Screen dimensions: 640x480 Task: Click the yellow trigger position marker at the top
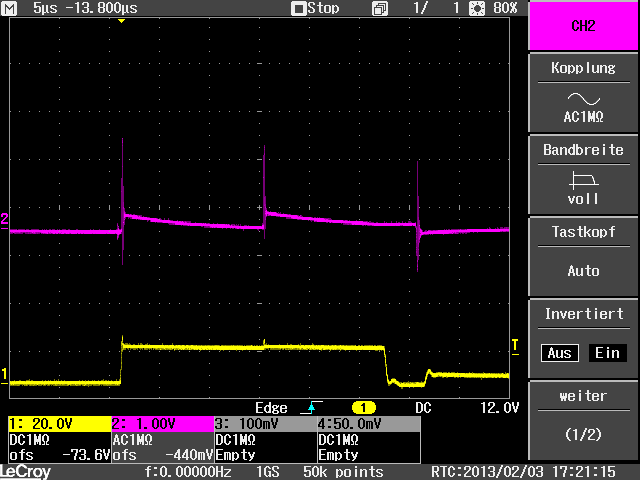click(121, 20)
